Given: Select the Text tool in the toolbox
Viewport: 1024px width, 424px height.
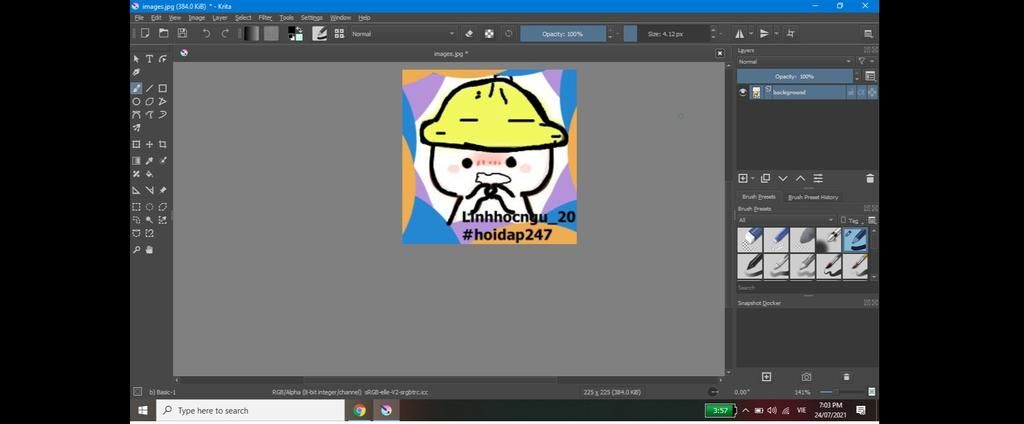Looking at the screenshot, I should pyautogui.click(x=150, y=59).
